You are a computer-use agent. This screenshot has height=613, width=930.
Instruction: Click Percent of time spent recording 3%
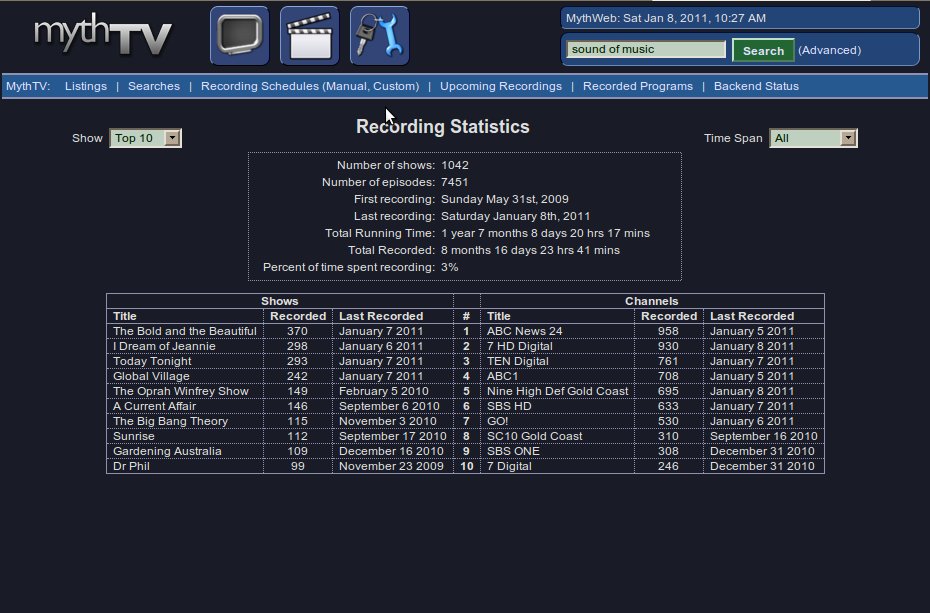point(449,267)
